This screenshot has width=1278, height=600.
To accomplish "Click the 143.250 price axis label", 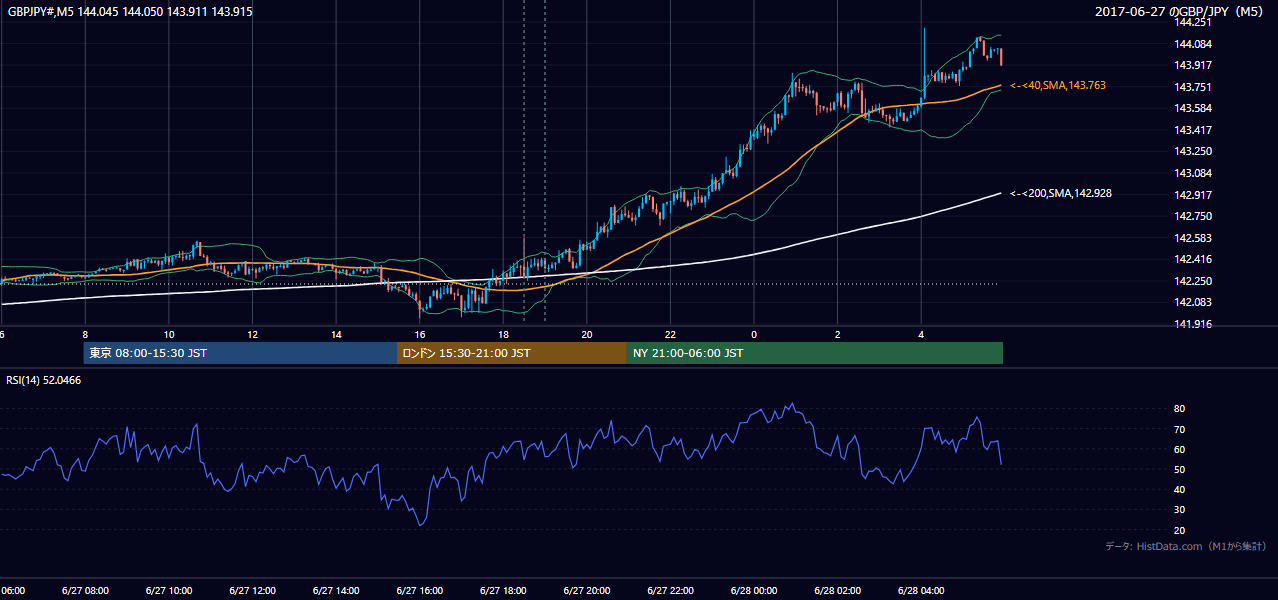I will (1193, 151).
